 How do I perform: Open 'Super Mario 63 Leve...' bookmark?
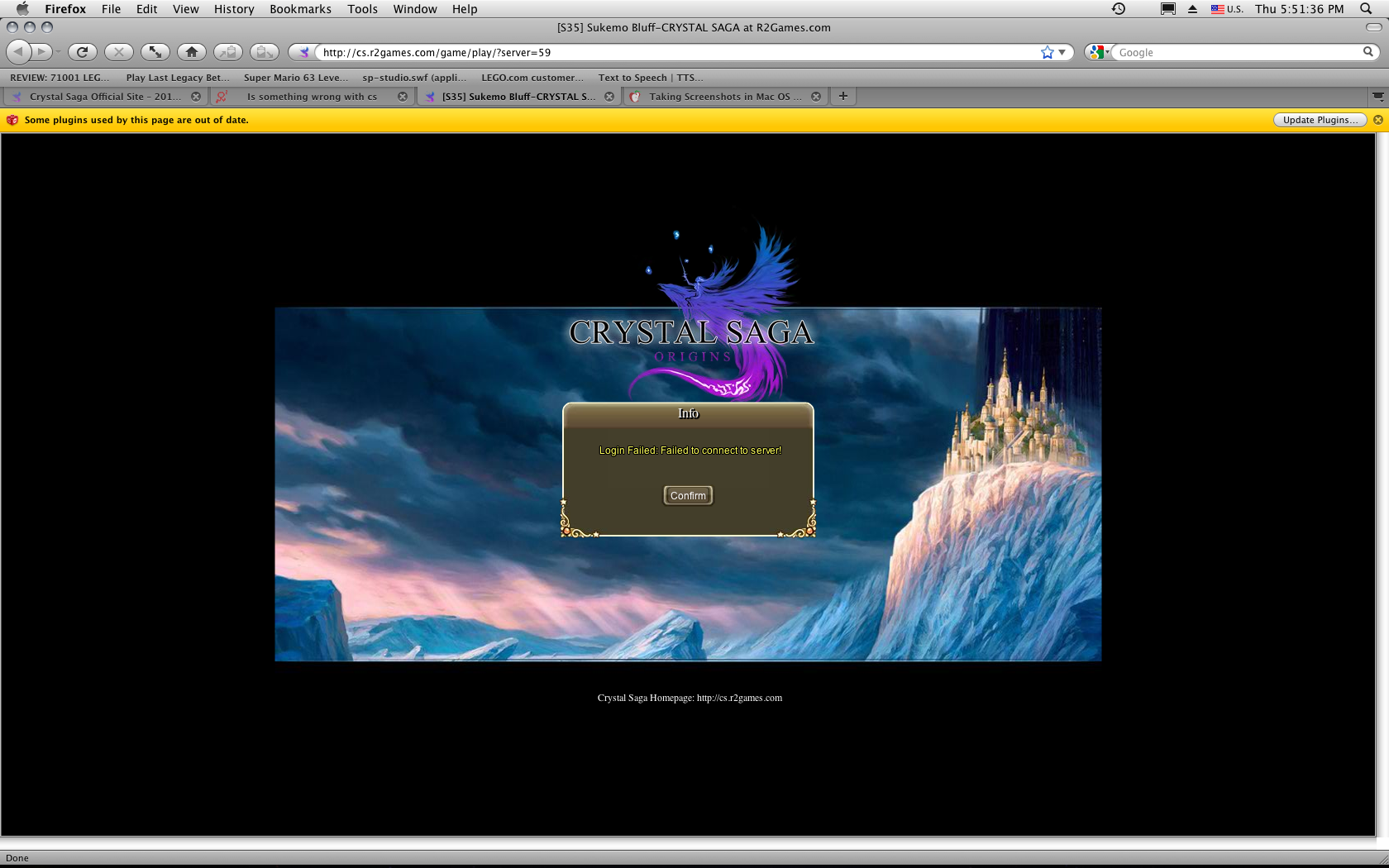[295, 78]
